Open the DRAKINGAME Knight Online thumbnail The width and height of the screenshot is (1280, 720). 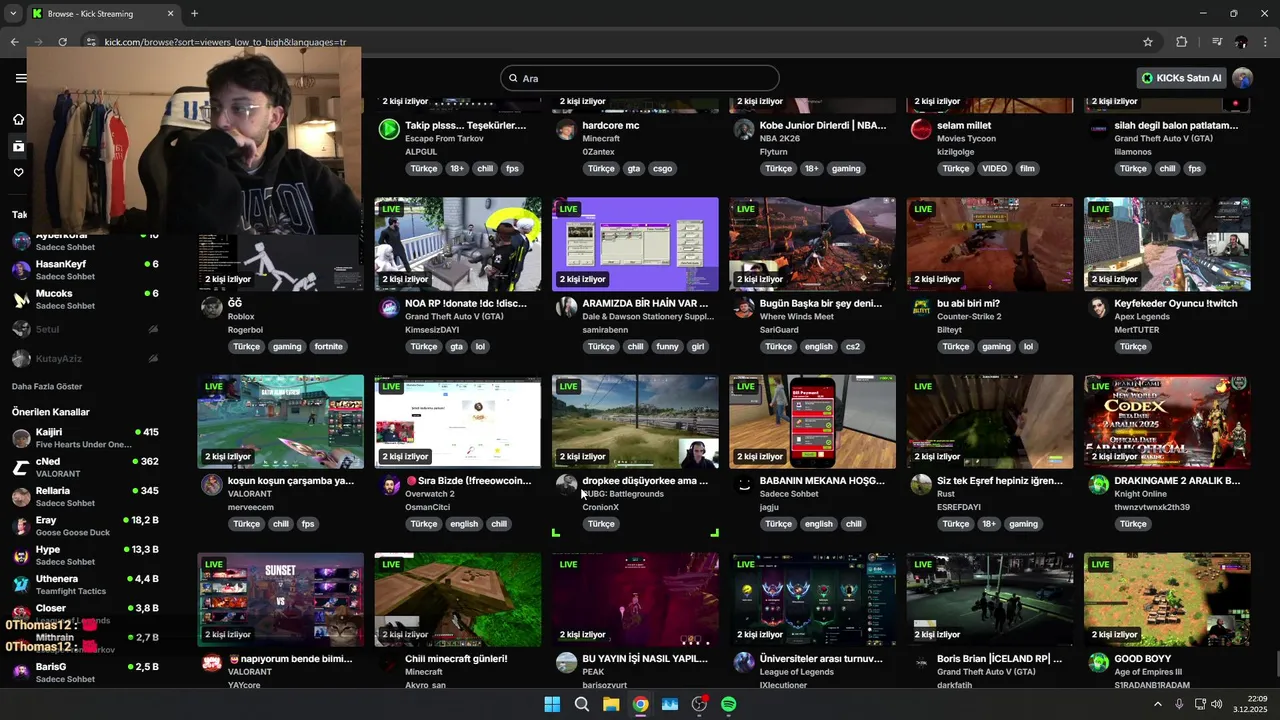click(1167, 421)
